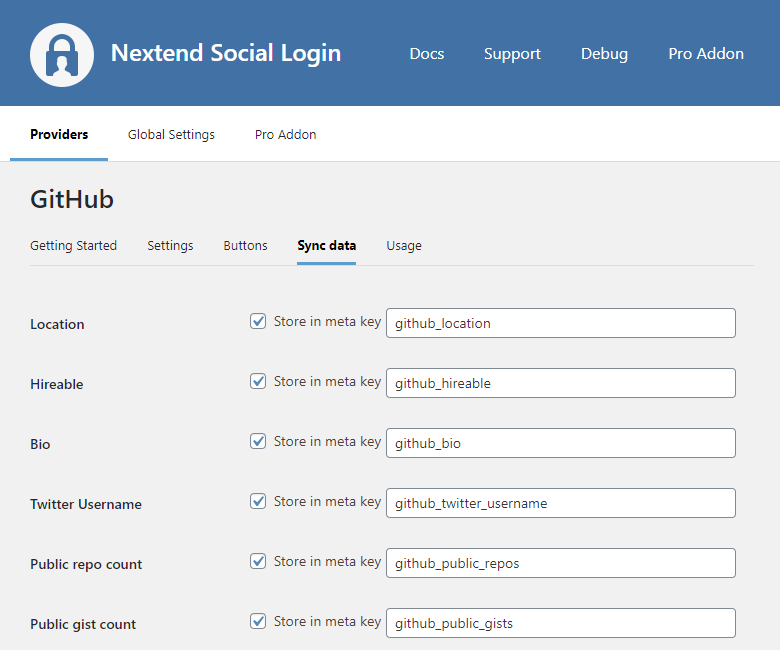780x650 pixels.
Task: Open the Buttons subtab
Action: coord(245,246)
